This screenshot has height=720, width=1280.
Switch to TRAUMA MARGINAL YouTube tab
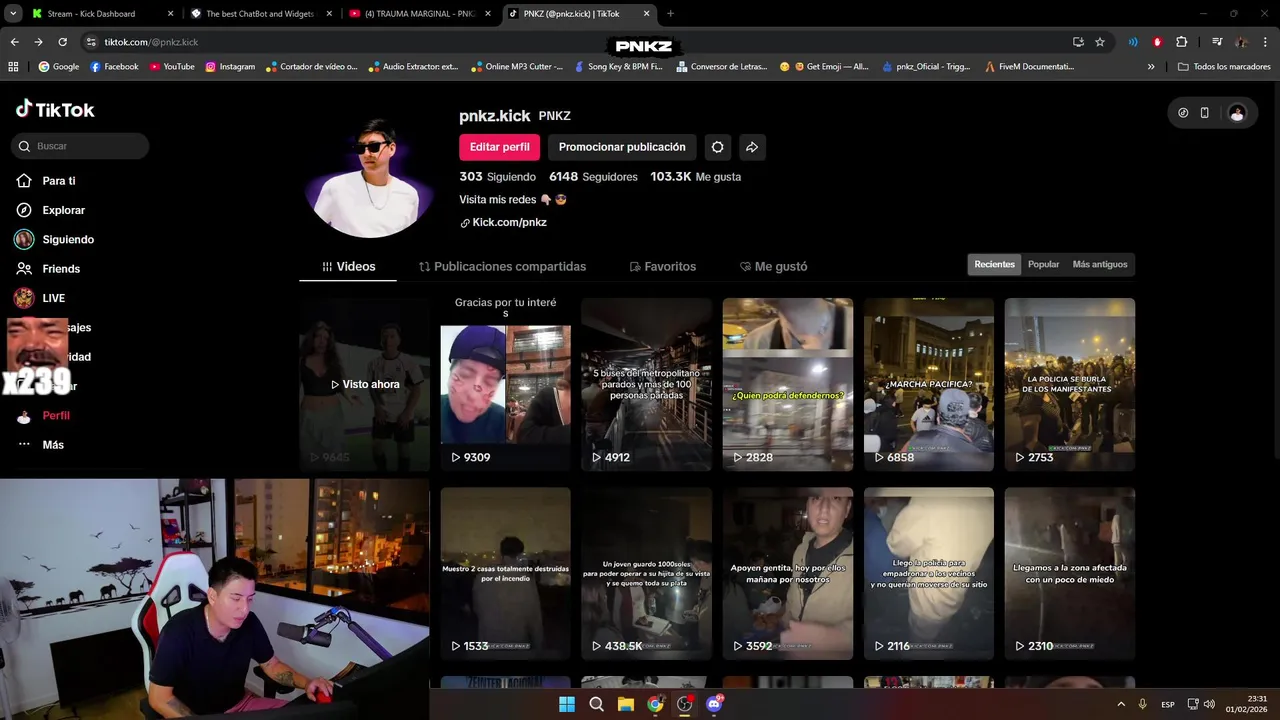point(419,14)
